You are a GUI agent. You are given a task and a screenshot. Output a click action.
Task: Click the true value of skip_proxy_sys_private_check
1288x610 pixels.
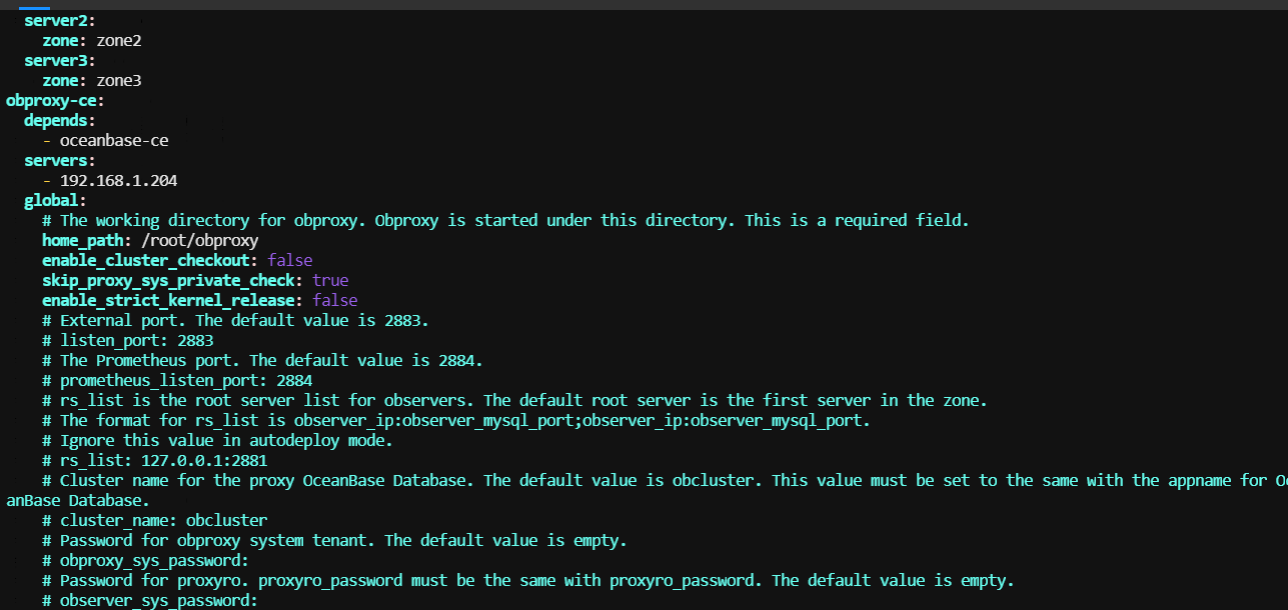pyautogui.click(x=330, y=280)
